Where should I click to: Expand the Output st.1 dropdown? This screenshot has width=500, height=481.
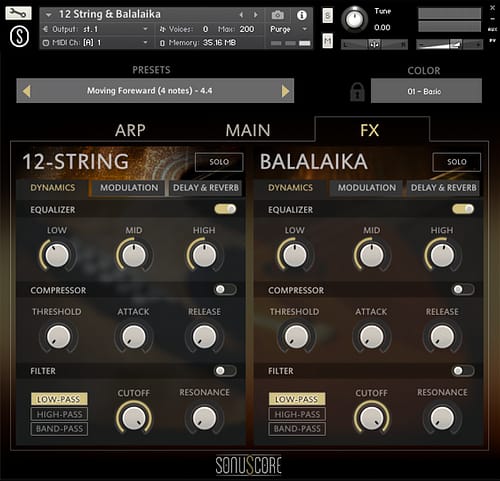coord(95,29)
